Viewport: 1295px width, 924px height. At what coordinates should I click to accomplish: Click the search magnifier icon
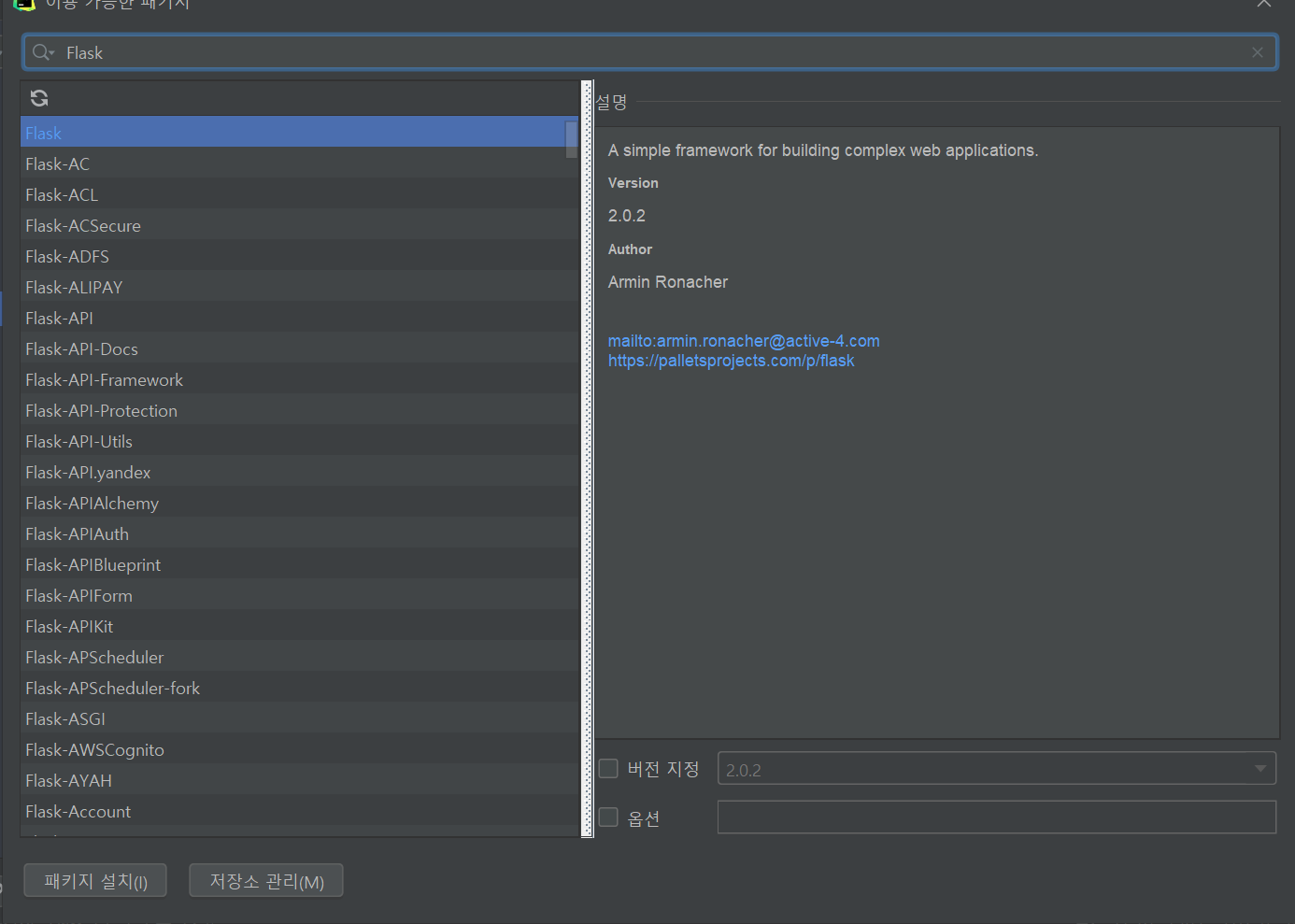point(42,52)
